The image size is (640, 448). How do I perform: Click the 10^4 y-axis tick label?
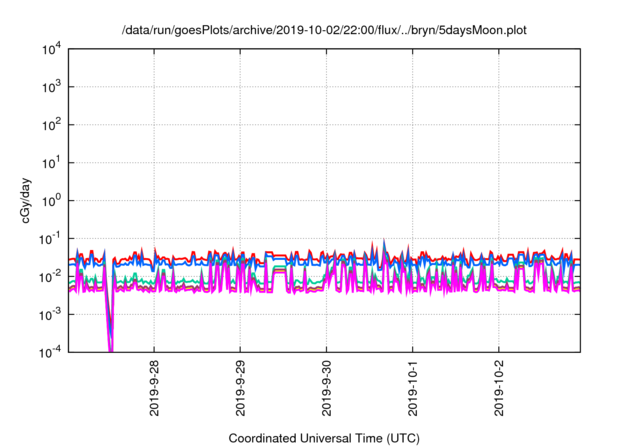click(x=52, y=49)
